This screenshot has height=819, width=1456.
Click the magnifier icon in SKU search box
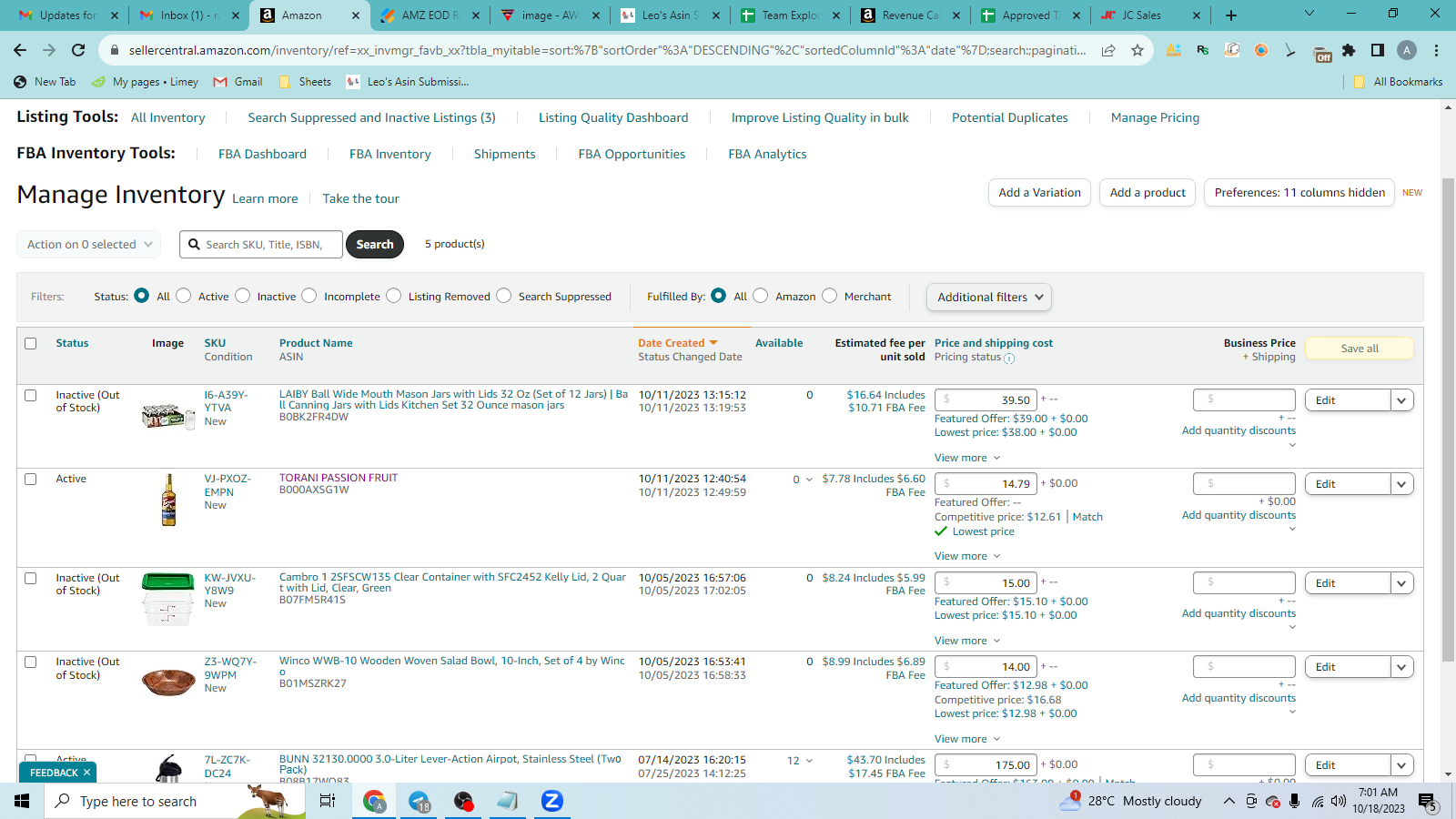[x=194, y=244]
